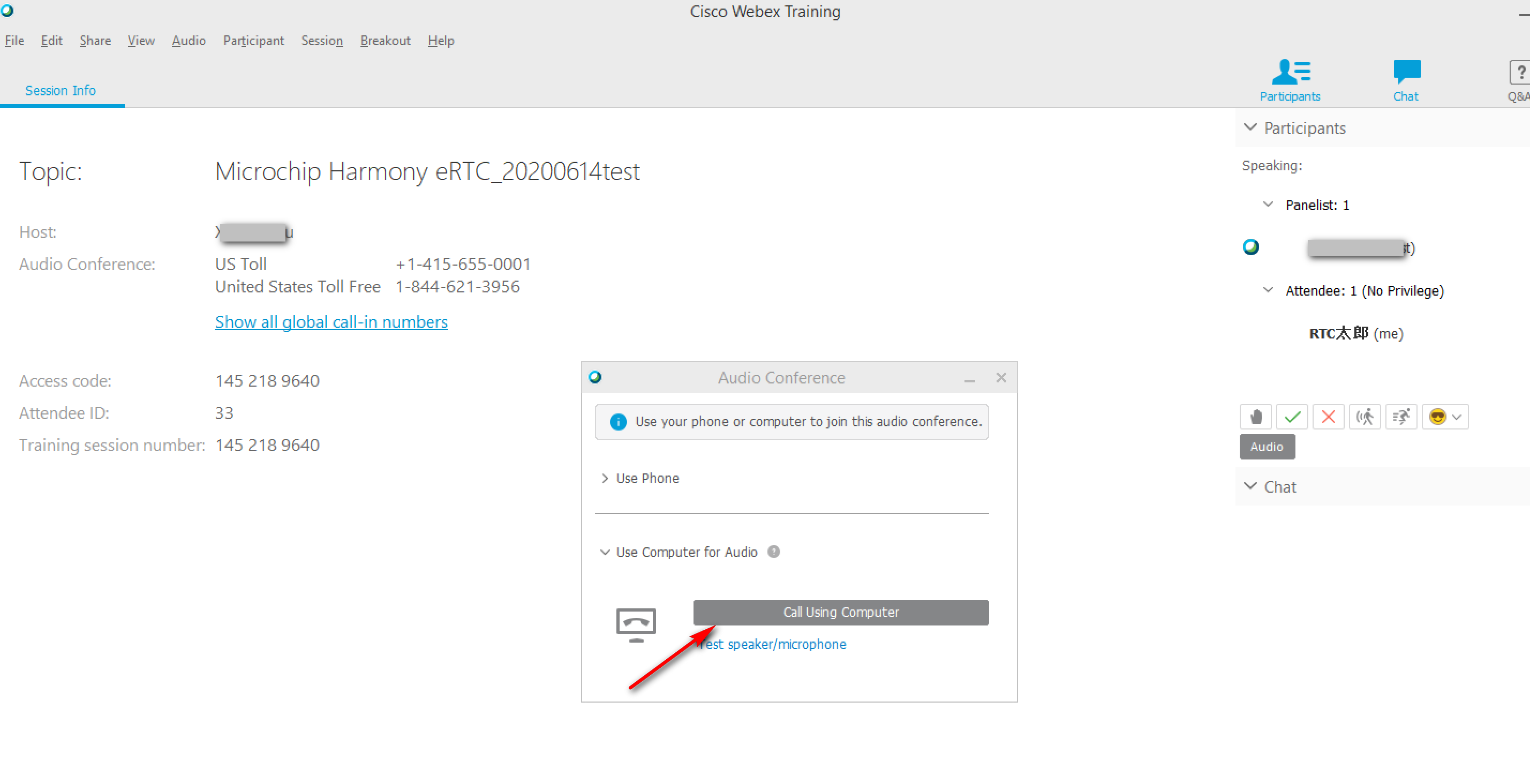1530x784 pixels.
Task: Click the Speaking: label in Participants panel
Action: tap(1272, 165)
